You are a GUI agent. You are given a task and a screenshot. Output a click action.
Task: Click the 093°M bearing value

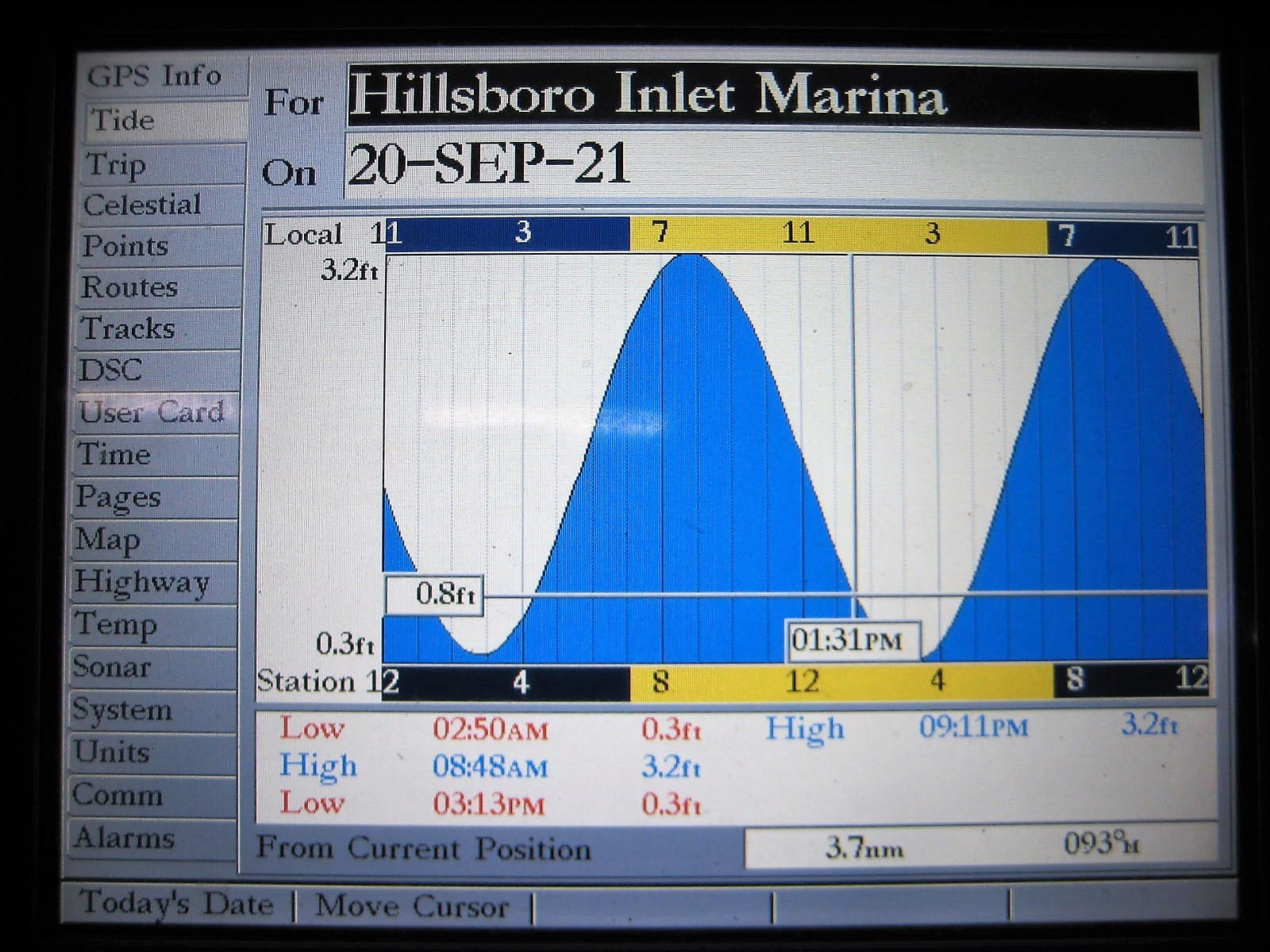point(1101,843)
